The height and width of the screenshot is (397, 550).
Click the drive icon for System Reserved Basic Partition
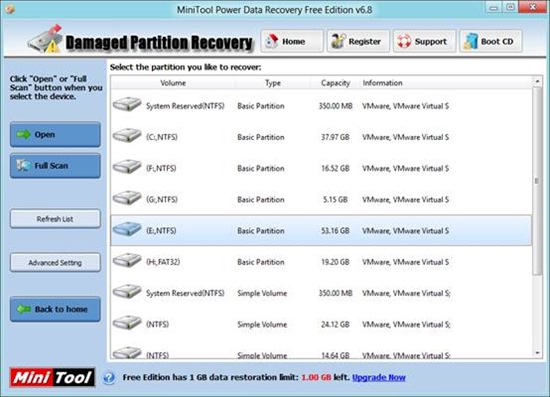click(127, 105)
